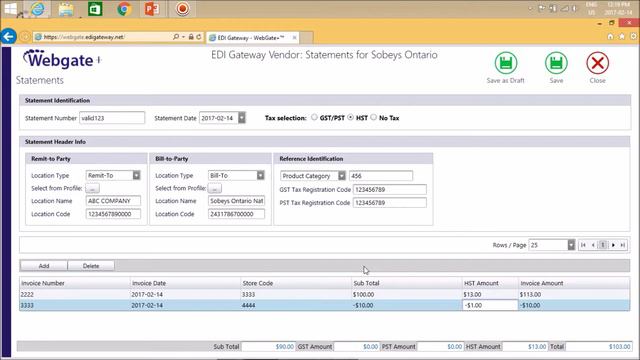Go to previous page of rows

593,245
